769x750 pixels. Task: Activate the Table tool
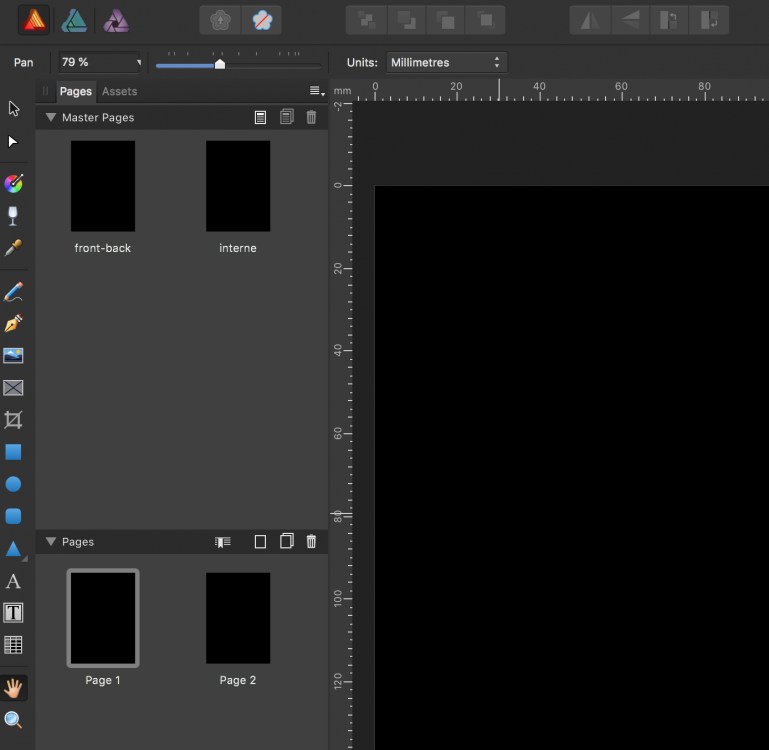point(13,645)
